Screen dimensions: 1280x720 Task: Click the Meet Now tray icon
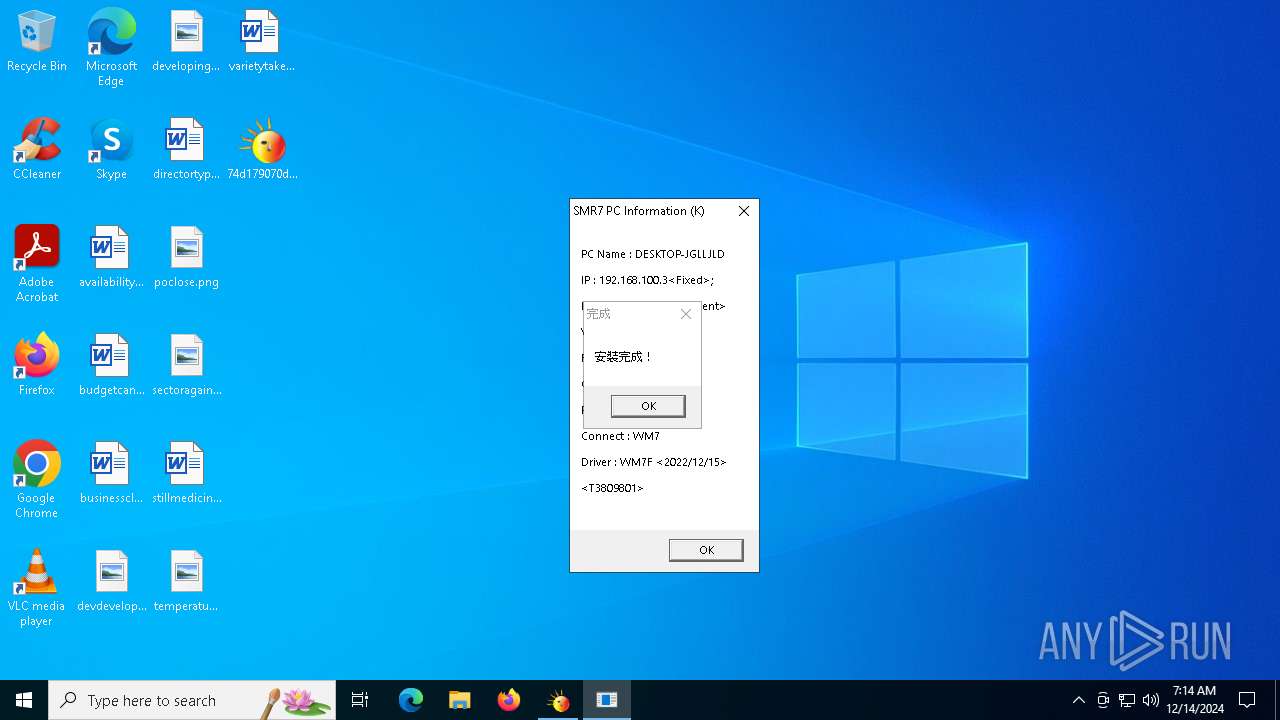[x=1103, y=700]
